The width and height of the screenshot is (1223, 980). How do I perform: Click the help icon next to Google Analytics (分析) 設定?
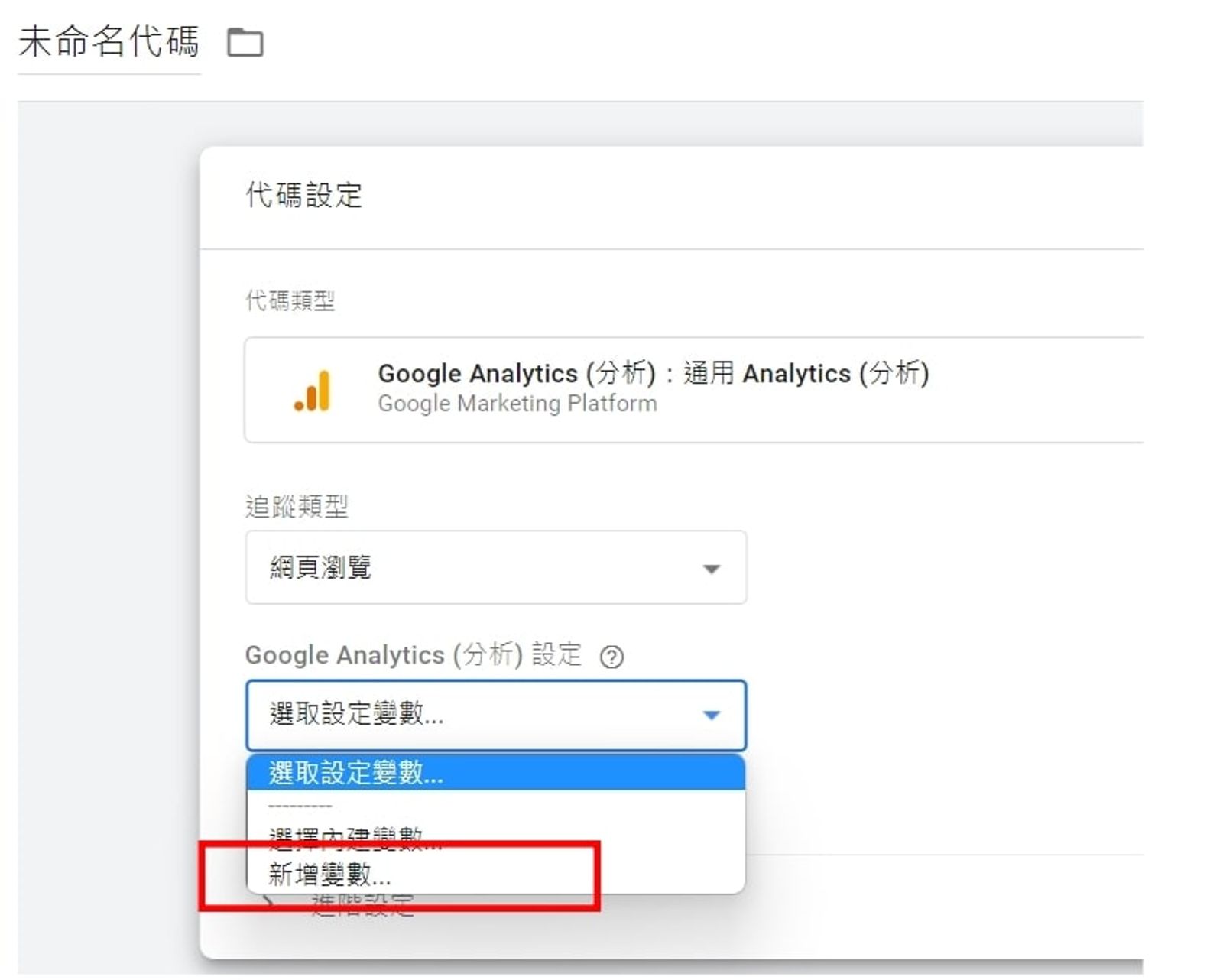[x=611, y=657]
